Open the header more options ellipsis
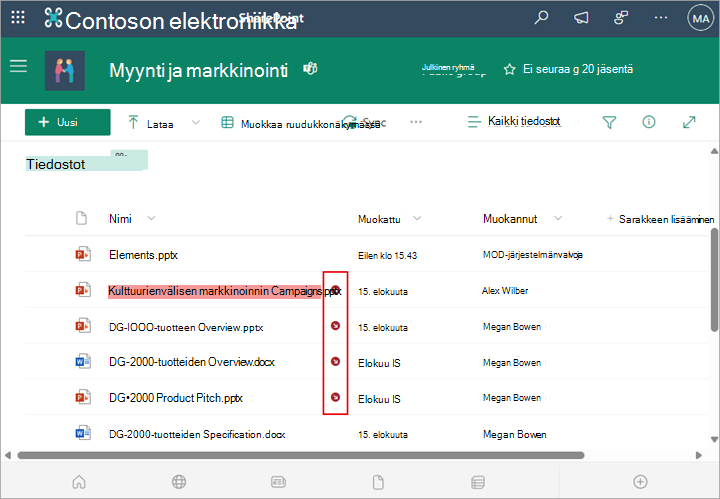This screenshot has height=499, width=720. tap(661, 18)
